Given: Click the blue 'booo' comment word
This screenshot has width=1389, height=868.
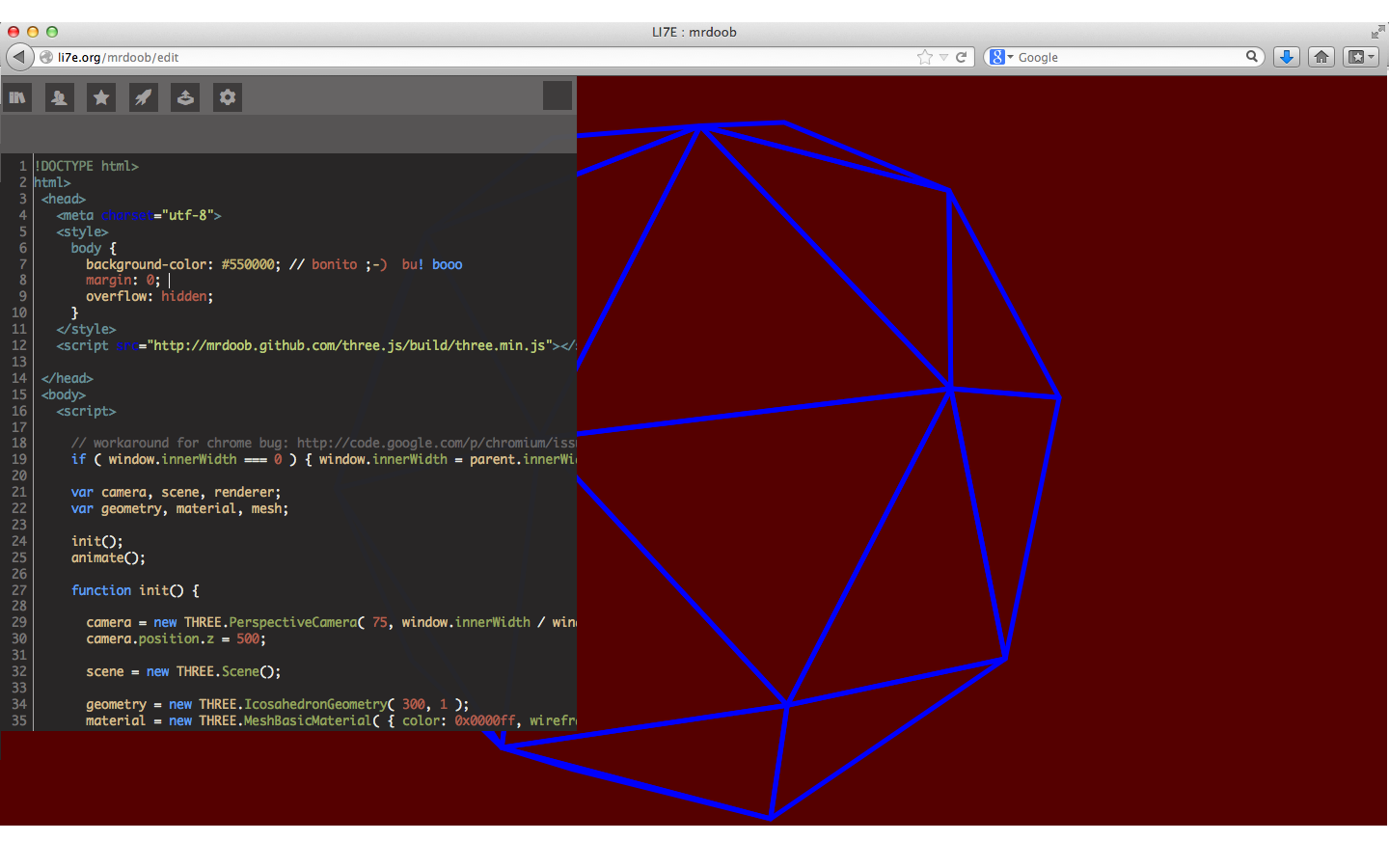Looking at the screenshot, I should (448, 264).
